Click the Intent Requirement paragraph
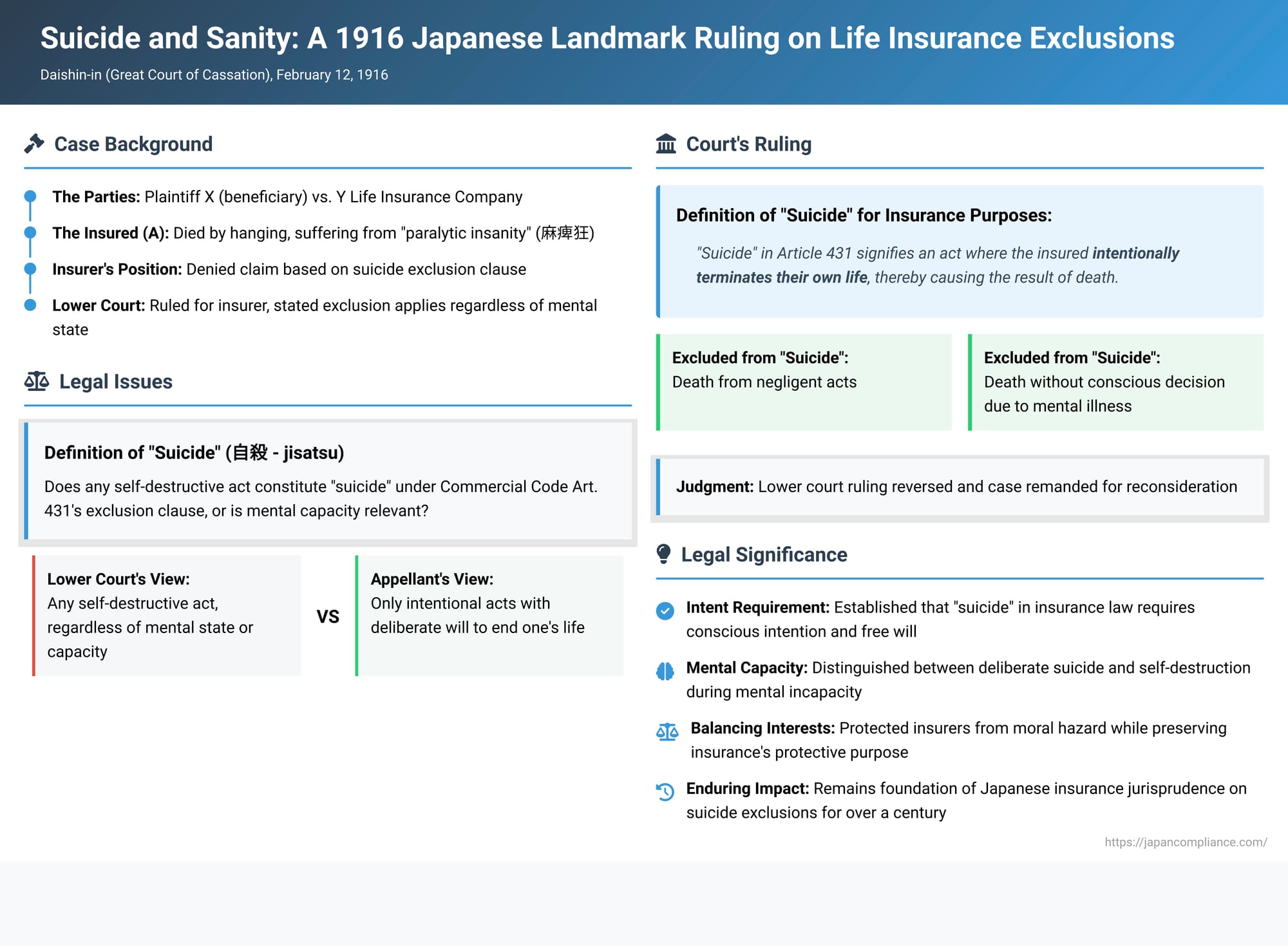Viewport: 1288px width, 946px height. (x=940, y=619)
